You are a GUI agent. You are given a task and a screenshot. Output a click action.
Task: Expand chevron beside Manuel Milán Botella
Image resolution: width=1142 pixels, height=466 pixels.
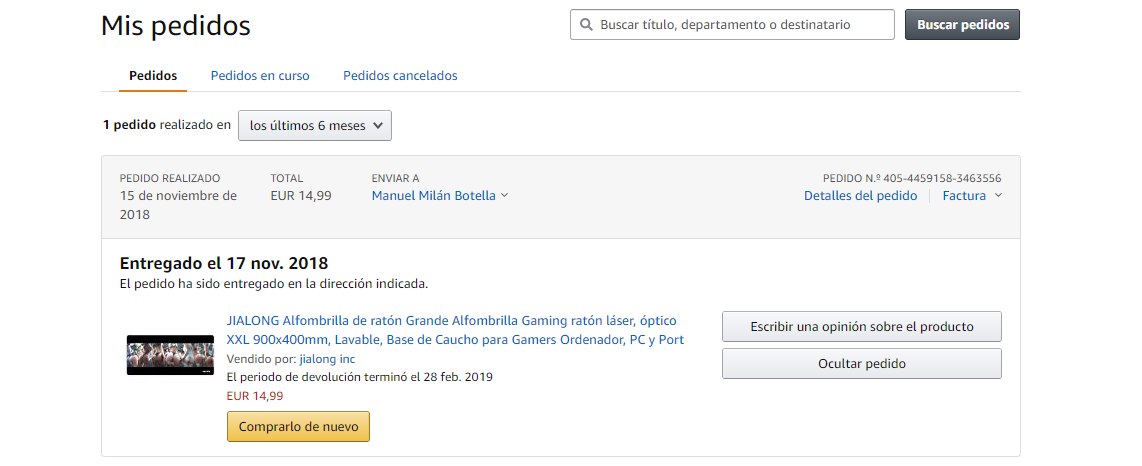(x=505, y=196)
